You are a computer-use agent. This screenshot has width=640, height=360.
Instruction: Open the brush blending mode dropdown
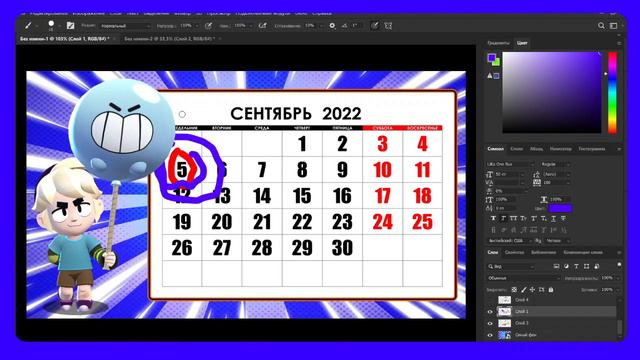125,26
